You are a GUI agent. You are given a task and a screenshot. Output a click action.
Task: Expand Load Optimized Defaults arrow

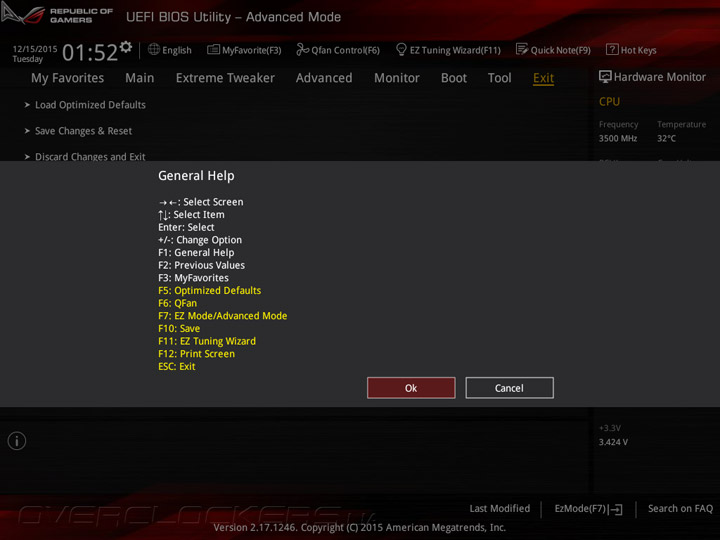coord(27,105)
